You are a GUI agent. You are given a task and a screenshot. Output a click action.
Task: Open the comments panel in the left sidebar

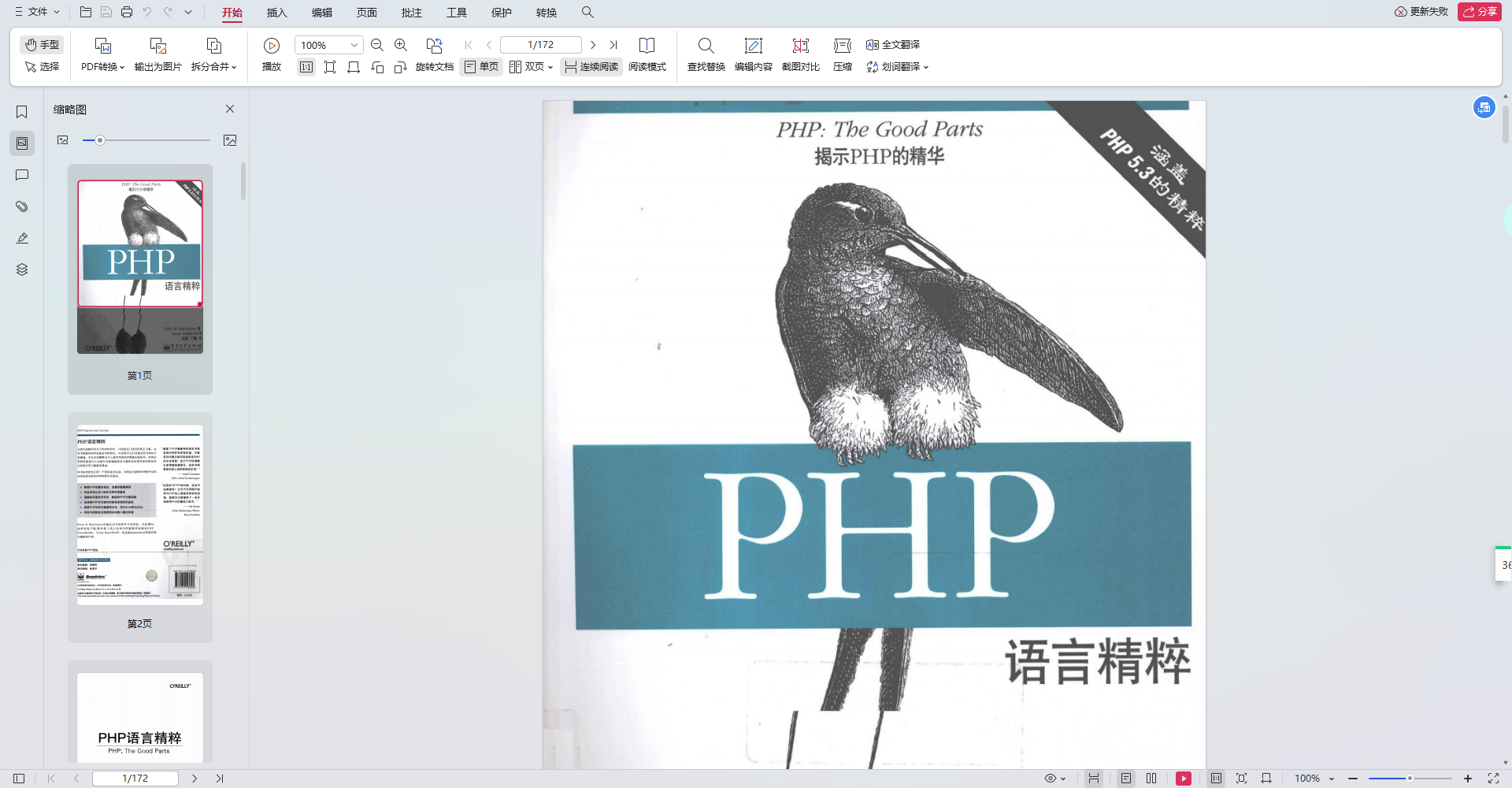point(22,175)
